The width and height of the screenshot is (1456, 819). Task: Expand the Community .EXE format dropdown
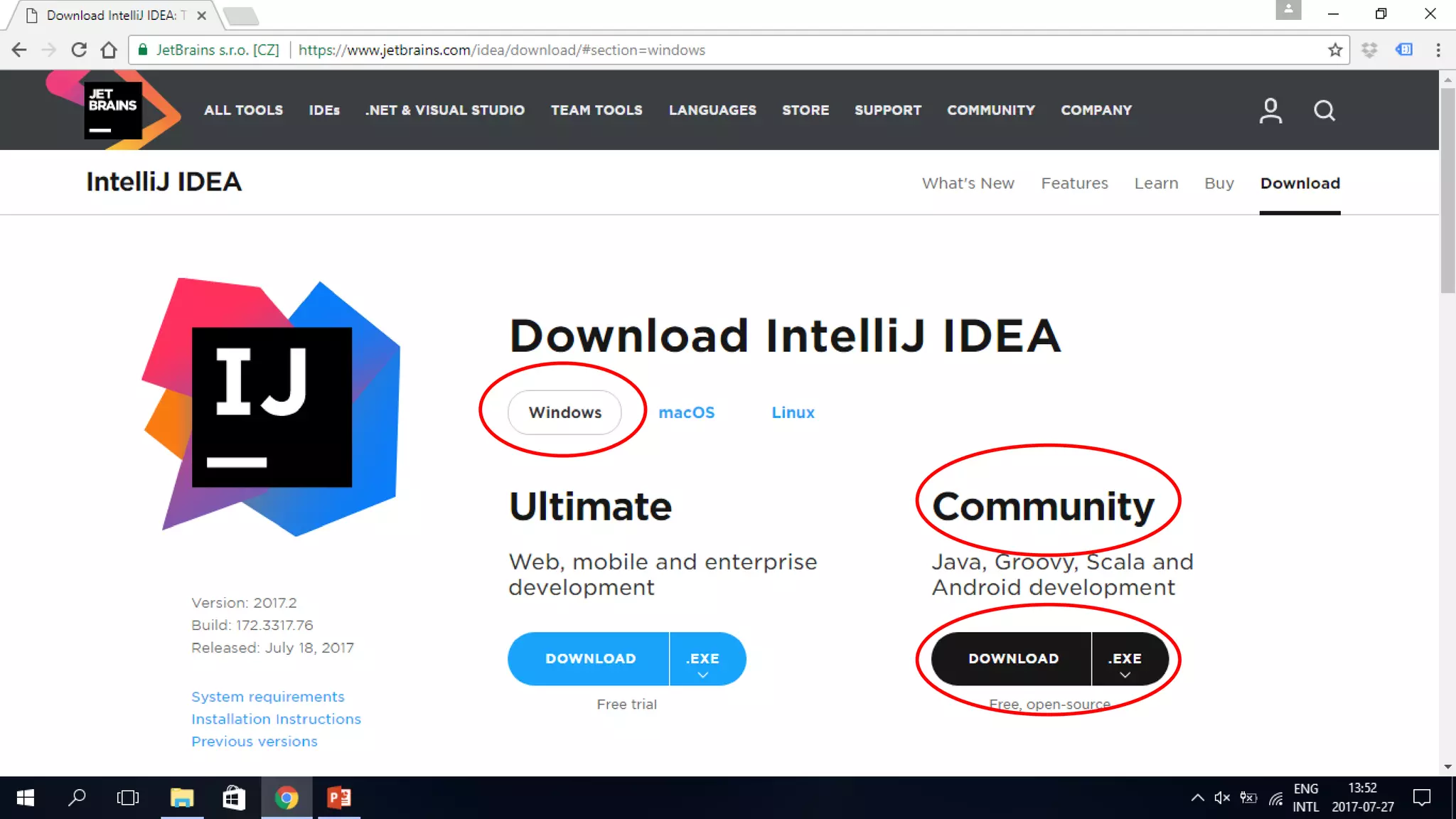pos(1130,658)
